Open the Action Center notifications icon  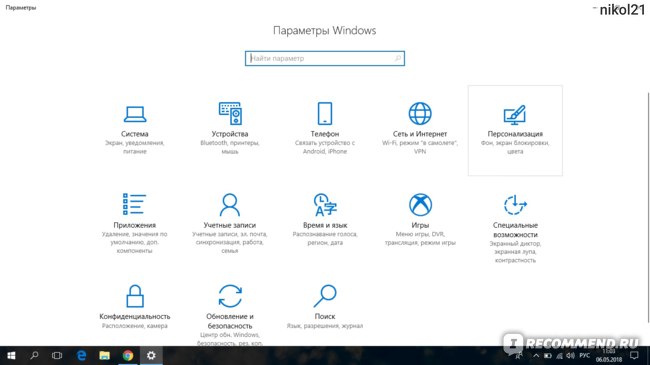tap(634, 355)
